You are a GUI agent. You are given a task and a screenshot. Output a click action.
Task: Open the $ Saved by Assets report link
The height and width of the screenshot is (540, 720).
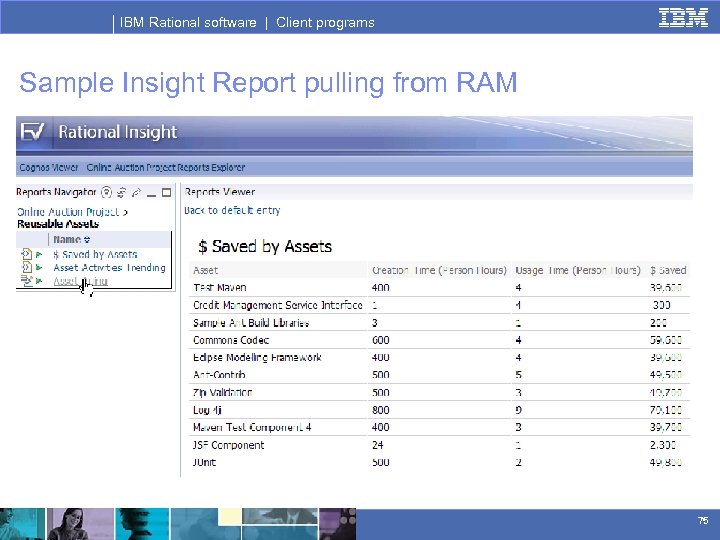(95, 254)
